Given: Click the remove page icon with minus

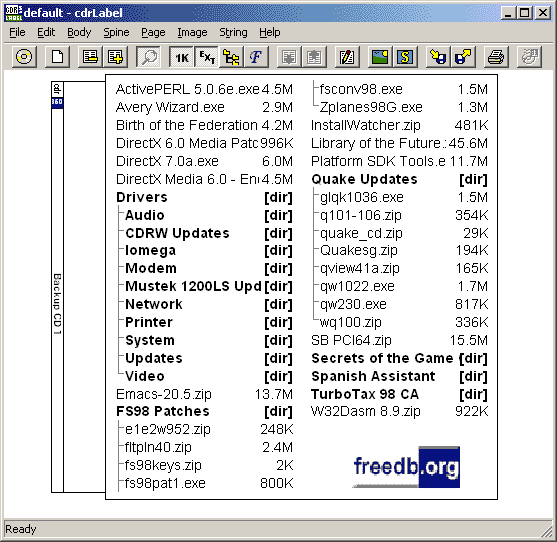Looking at the screenshot, I should (90, 57).
